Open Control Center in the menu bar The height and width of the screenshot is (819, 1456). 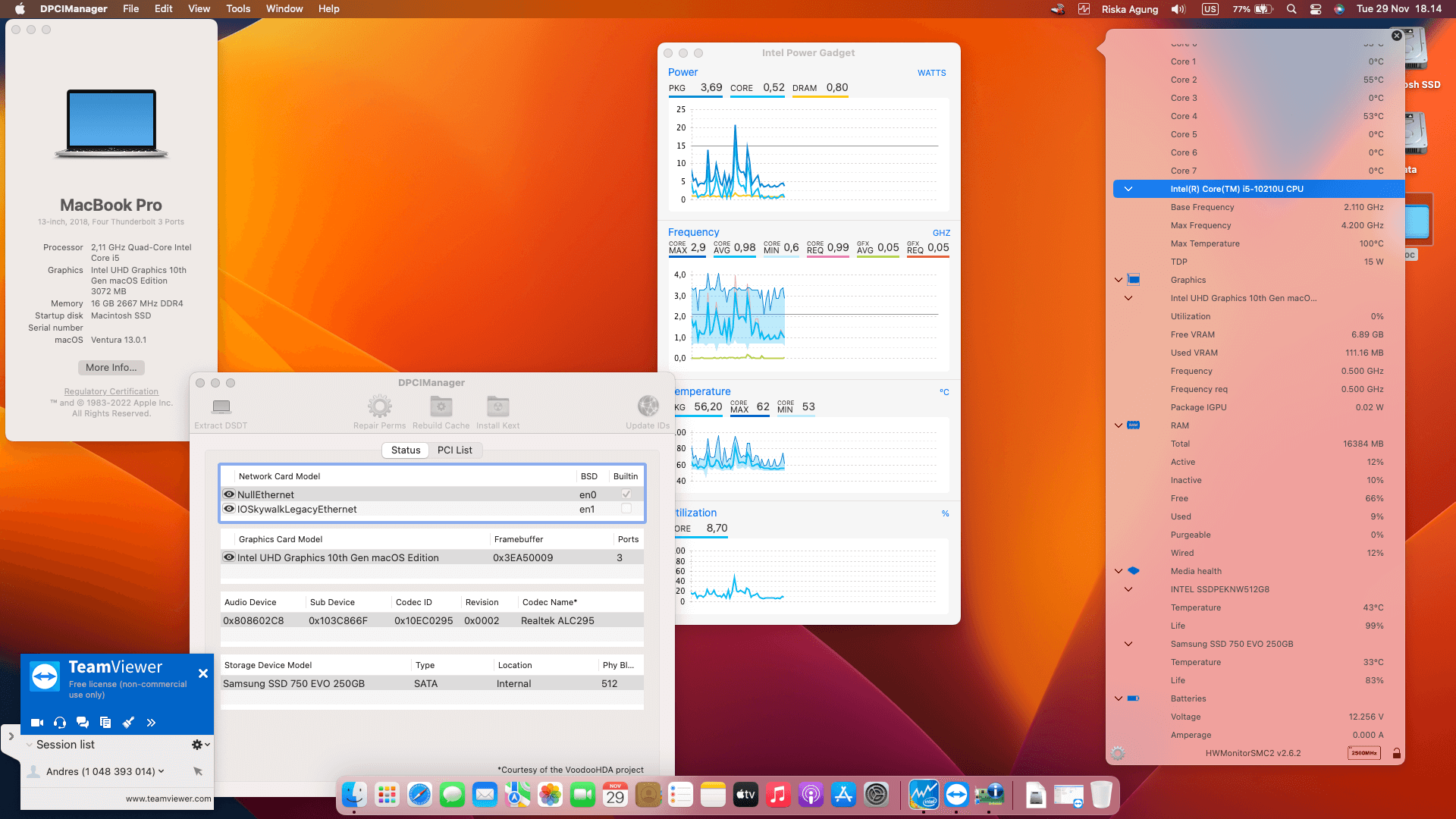(x=1316, y=9)
